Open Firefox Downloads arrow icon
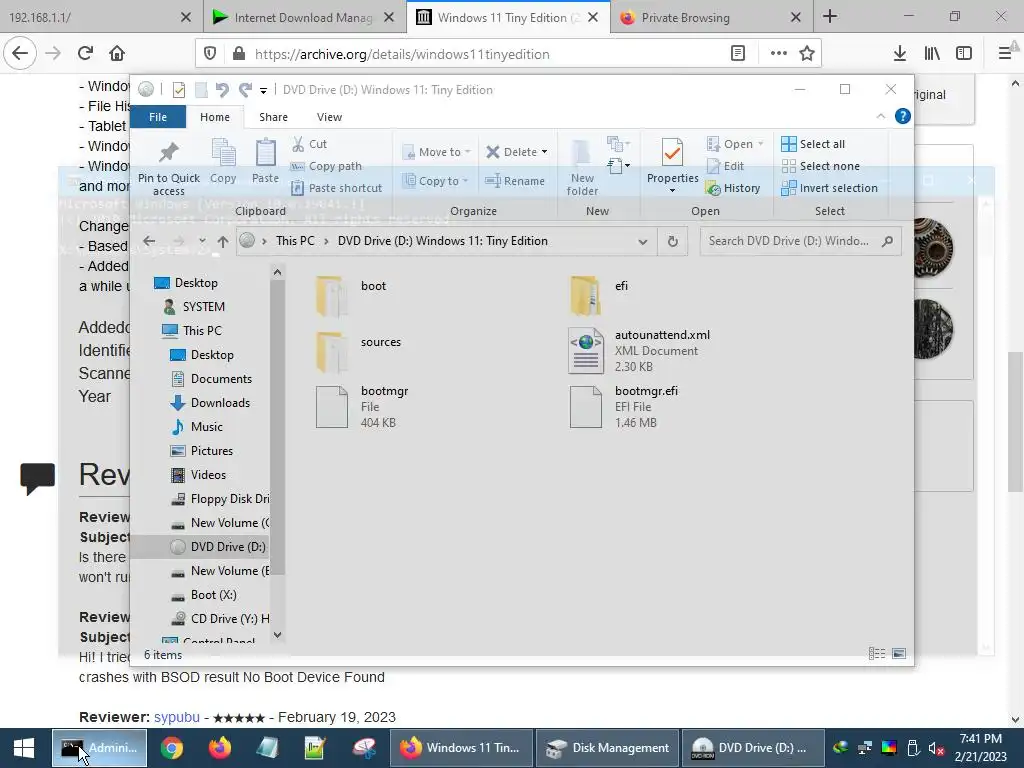Image resolution: width=1024 pixels, height=768 pixels. (x=900, y=54)
